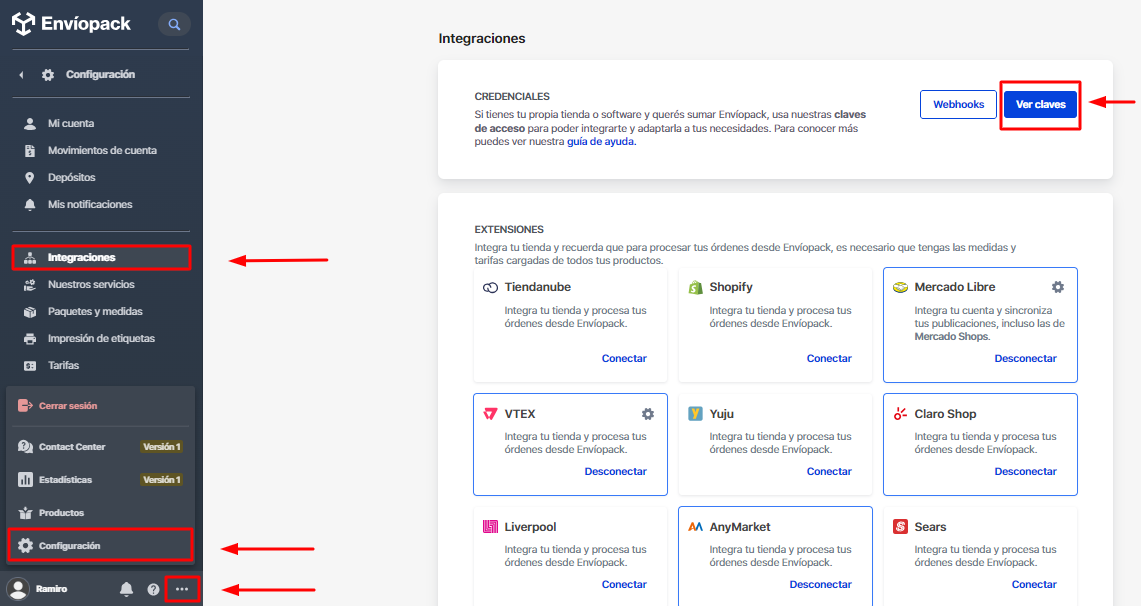Click the Webhooks button
The image size is (1141, 606).
[958, 104]
